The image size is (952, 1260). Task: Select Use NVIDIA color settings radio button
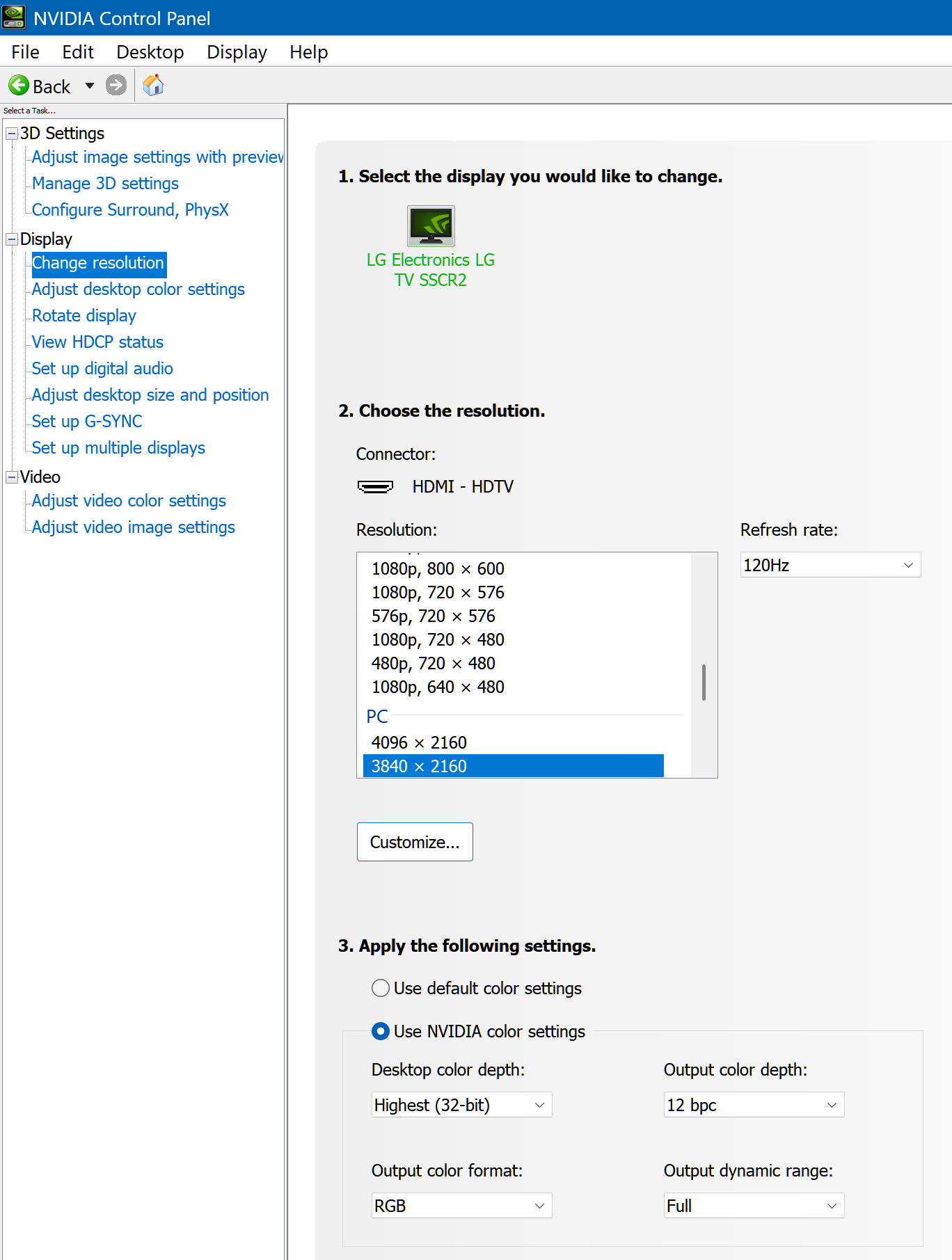(x=381, y=1031)
